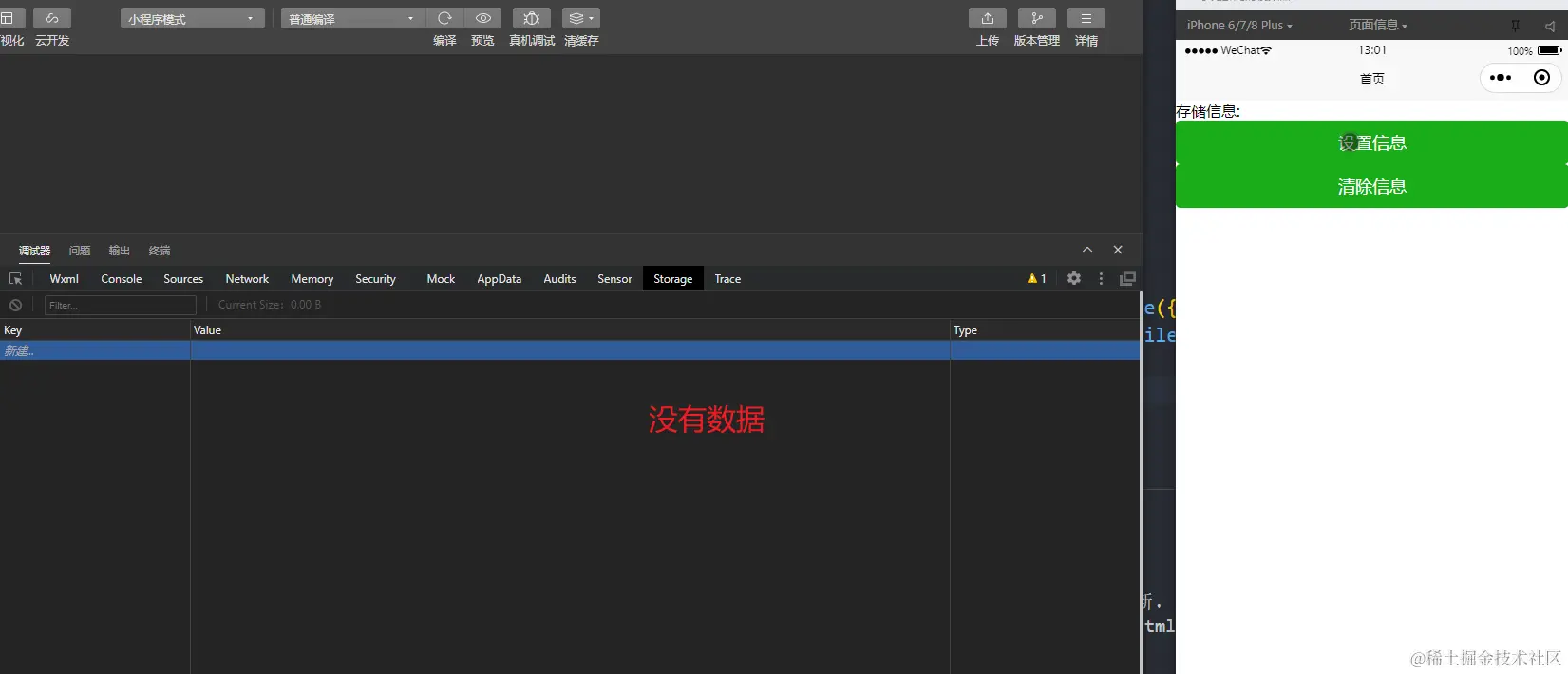Click the element inspector select icon
The width and height of the screenshot is (1568, 674).
(x=15, y=279)
